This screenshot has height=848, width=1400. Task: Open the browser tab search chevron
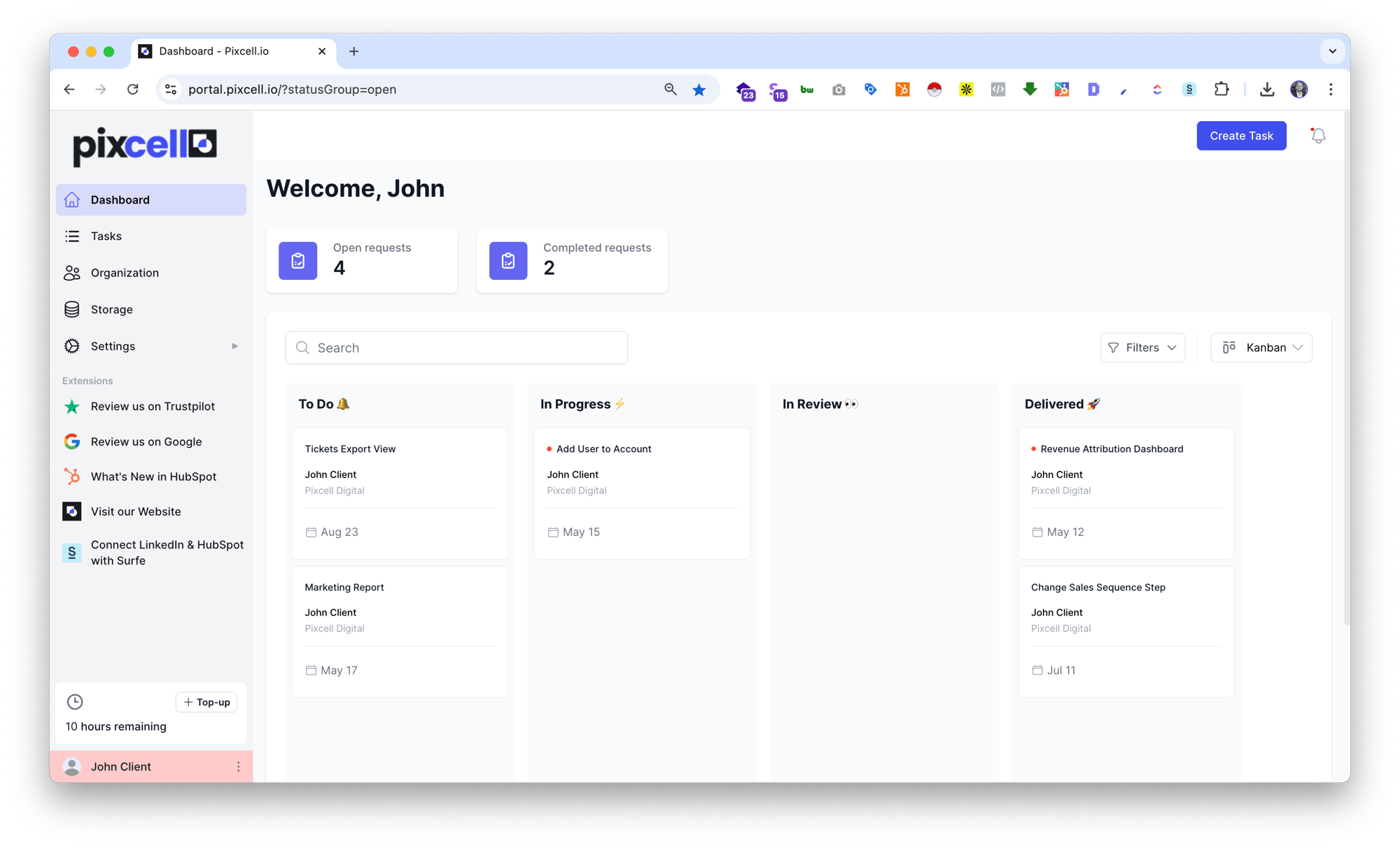coord(1332,51)
